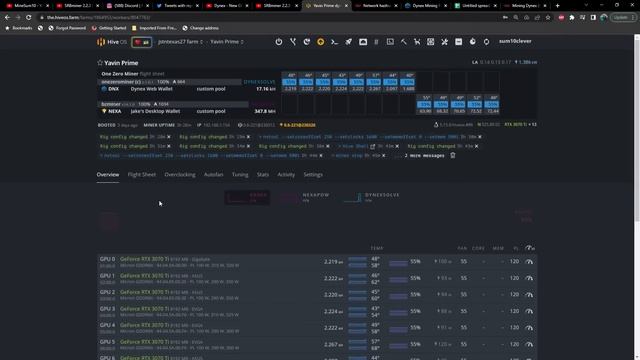Open GPU 0 overclock speedometer icon

pyautogui.click(x=529, y=262)
